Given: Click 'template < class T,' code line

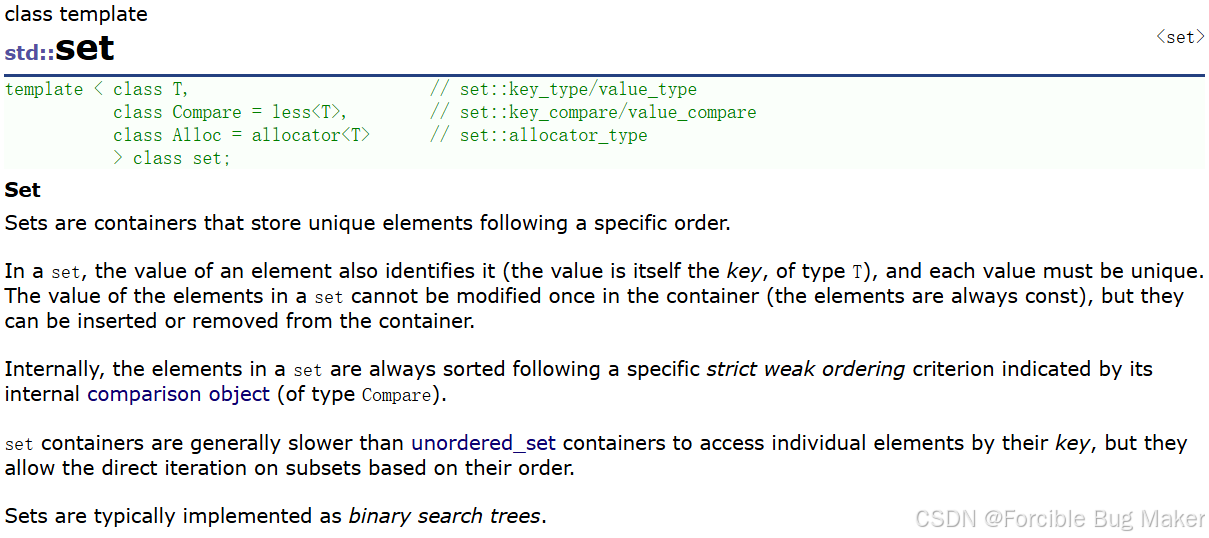Looking at the screenshot, I should click(97, 89).
